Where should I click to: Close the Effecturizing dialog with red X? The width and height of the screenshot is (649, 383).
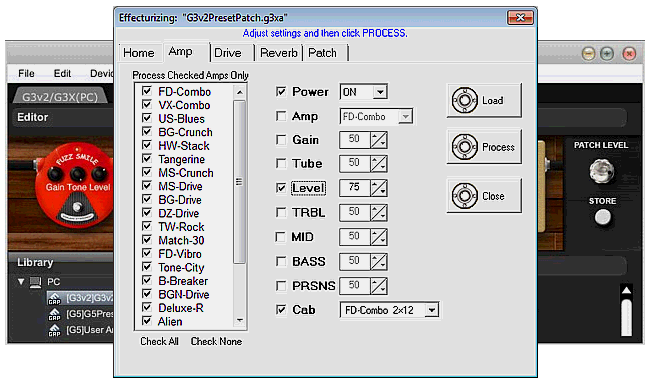pos(520,17)
